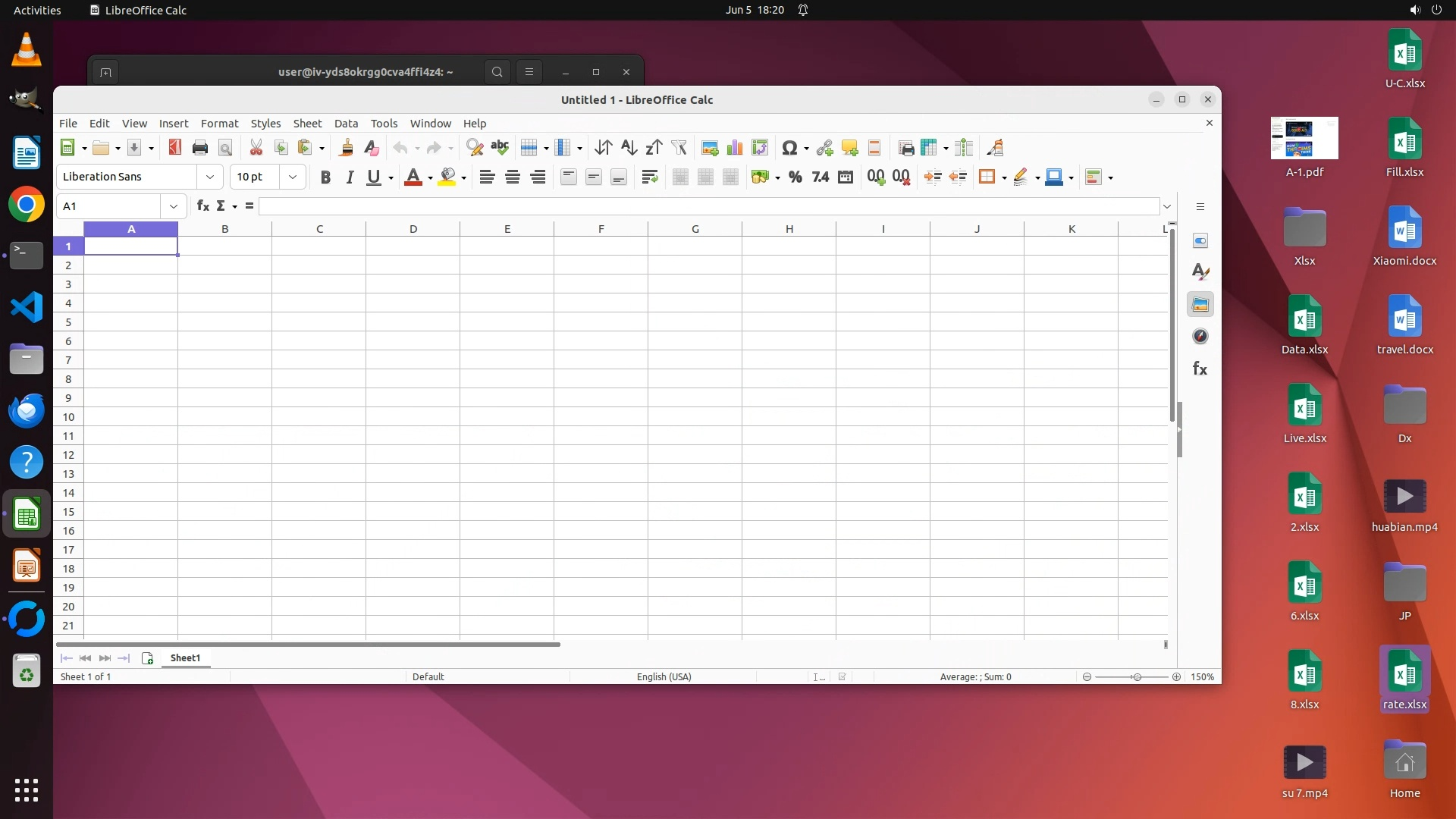Expand the font size dropdown

[x=293, y=177]
